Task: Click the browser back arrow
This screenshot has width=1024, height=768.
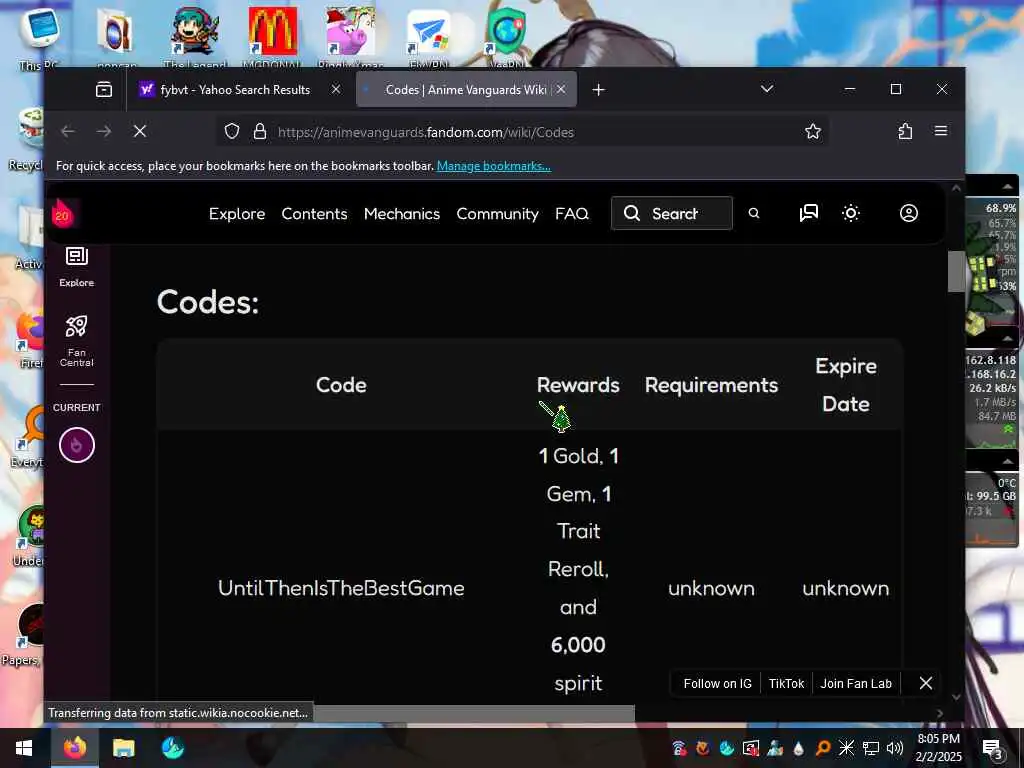Action: pos(67,131)
